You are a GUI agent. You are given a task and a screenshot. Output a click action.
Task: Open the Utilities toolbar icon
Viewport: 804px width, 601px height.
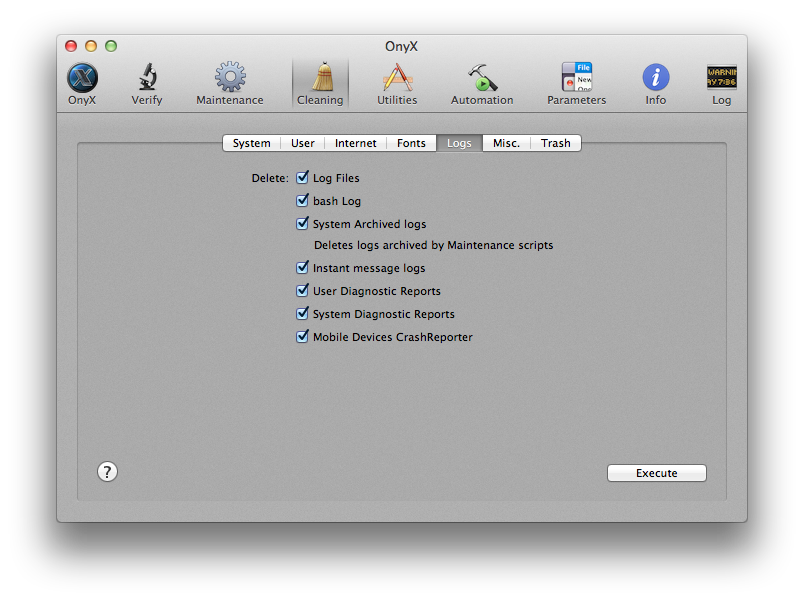point(397,78)
